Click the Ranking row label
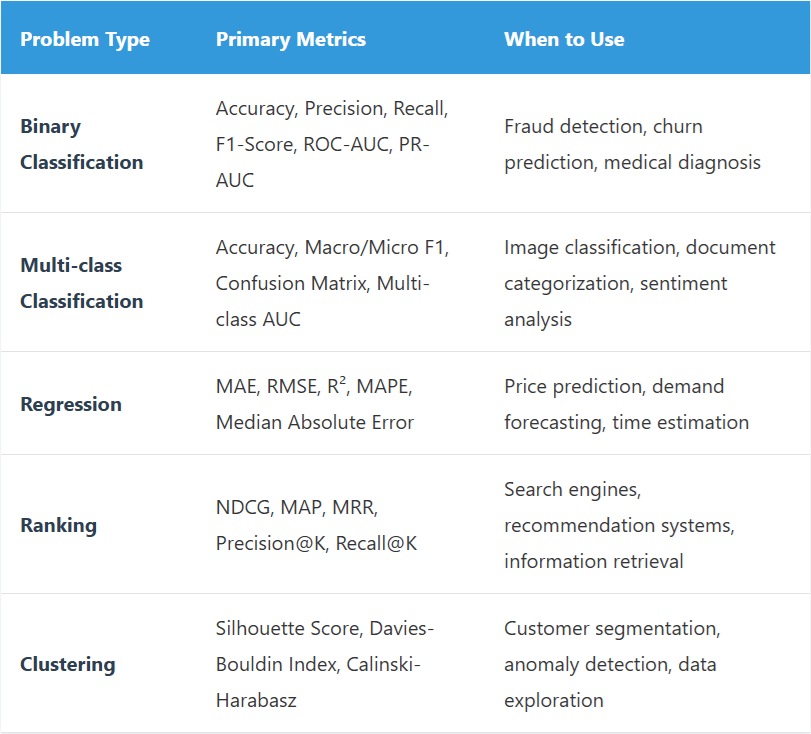The height and width of the screenshot is (734, 811). pyautogui.click(x=58, y=525)
